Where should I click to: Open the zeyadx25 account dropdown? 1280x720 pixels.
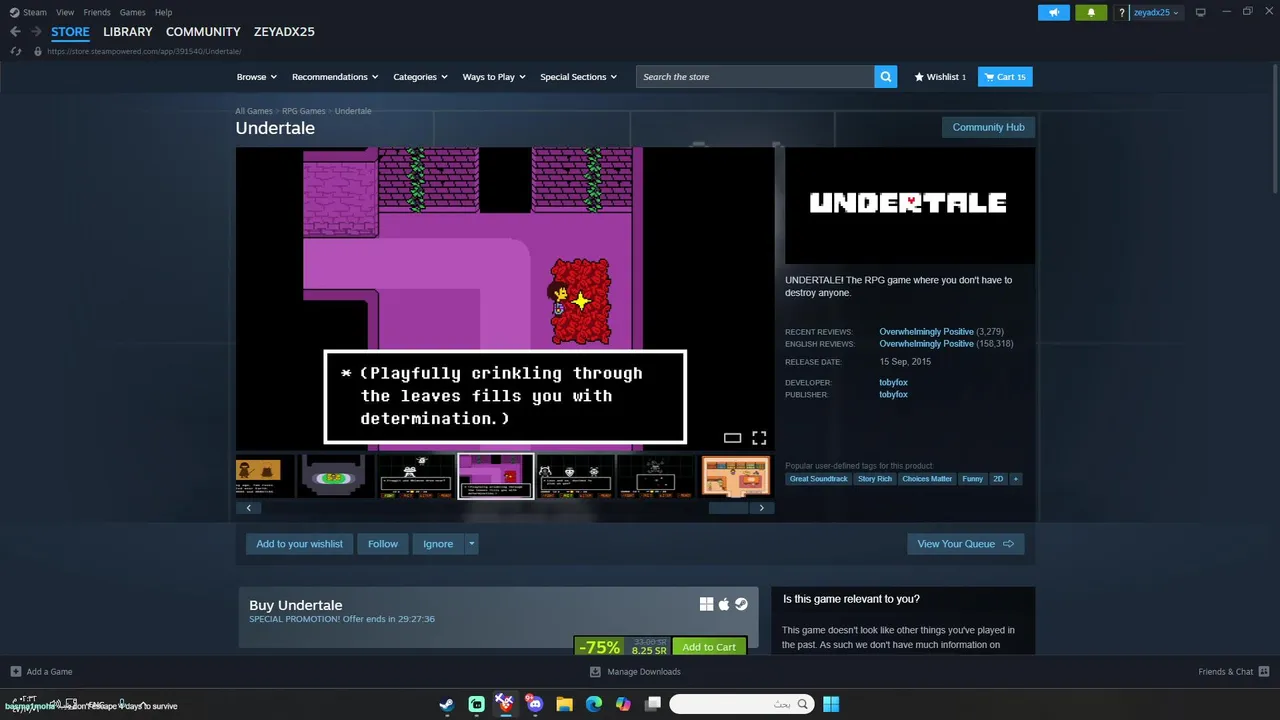pyautogui.click(x=1155, y=12)
